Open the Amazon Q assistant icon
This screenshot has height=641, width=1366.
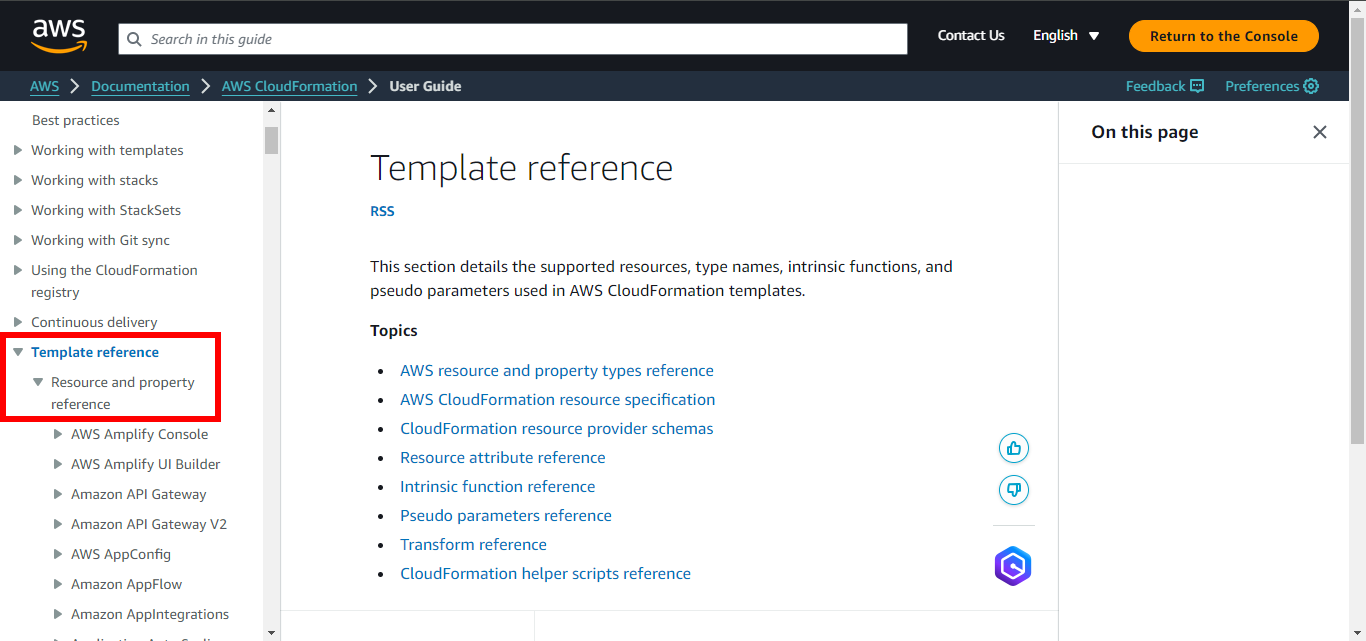pos(1012,566)
